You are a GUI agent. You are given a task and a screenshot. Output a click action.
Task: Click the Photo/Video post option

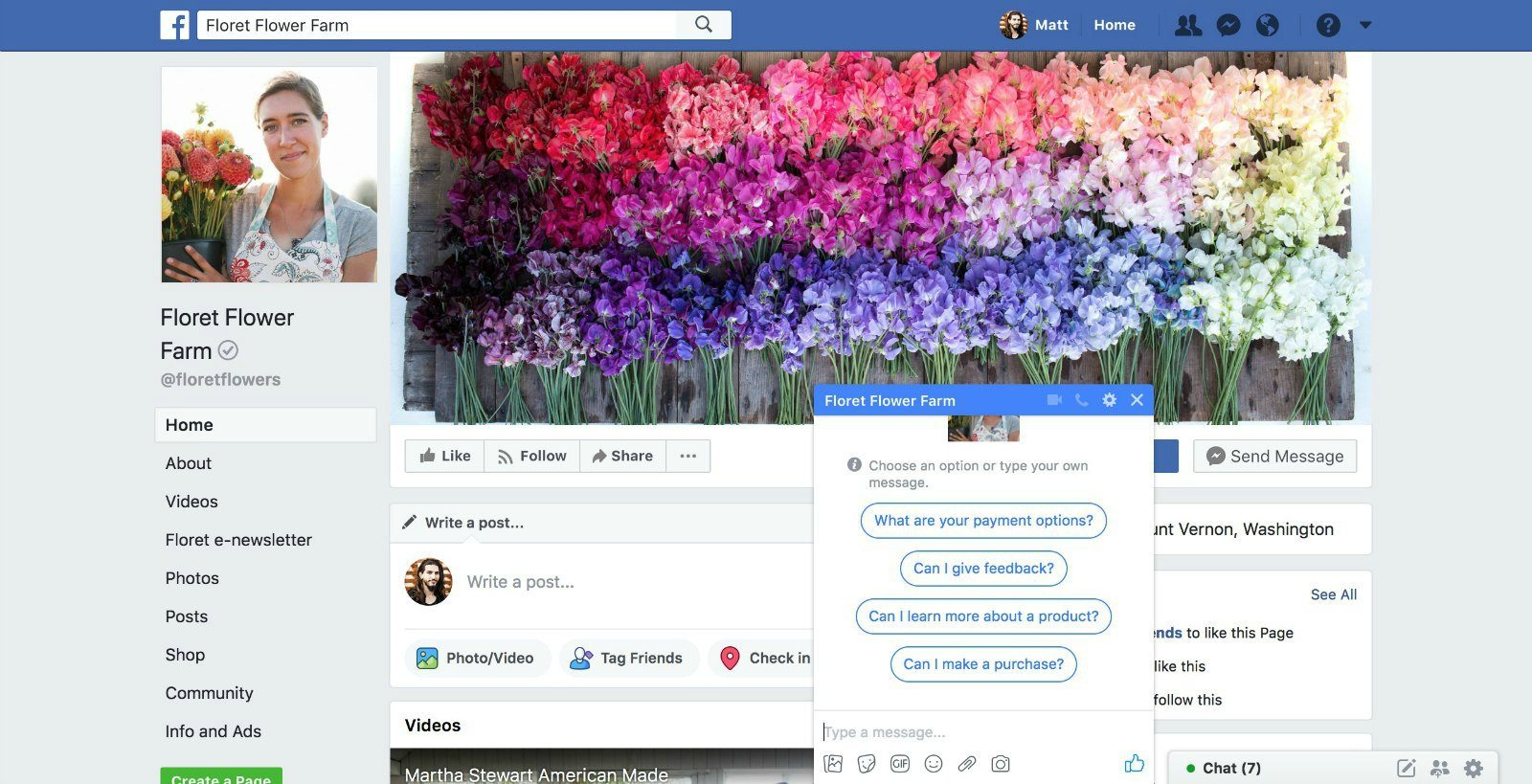point(478,659)
